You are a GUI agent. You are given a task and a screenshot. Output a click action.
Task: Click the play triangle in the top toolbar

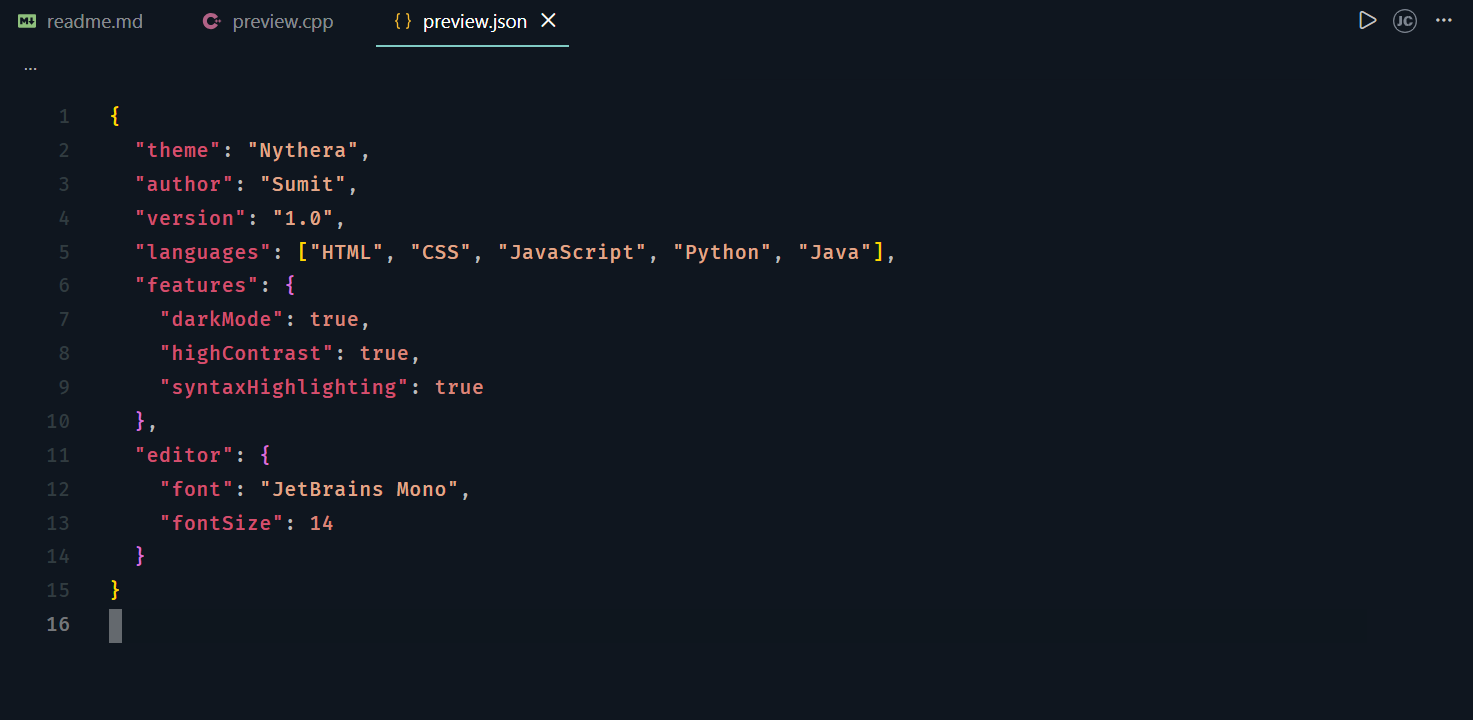[x=1367, y=20]
